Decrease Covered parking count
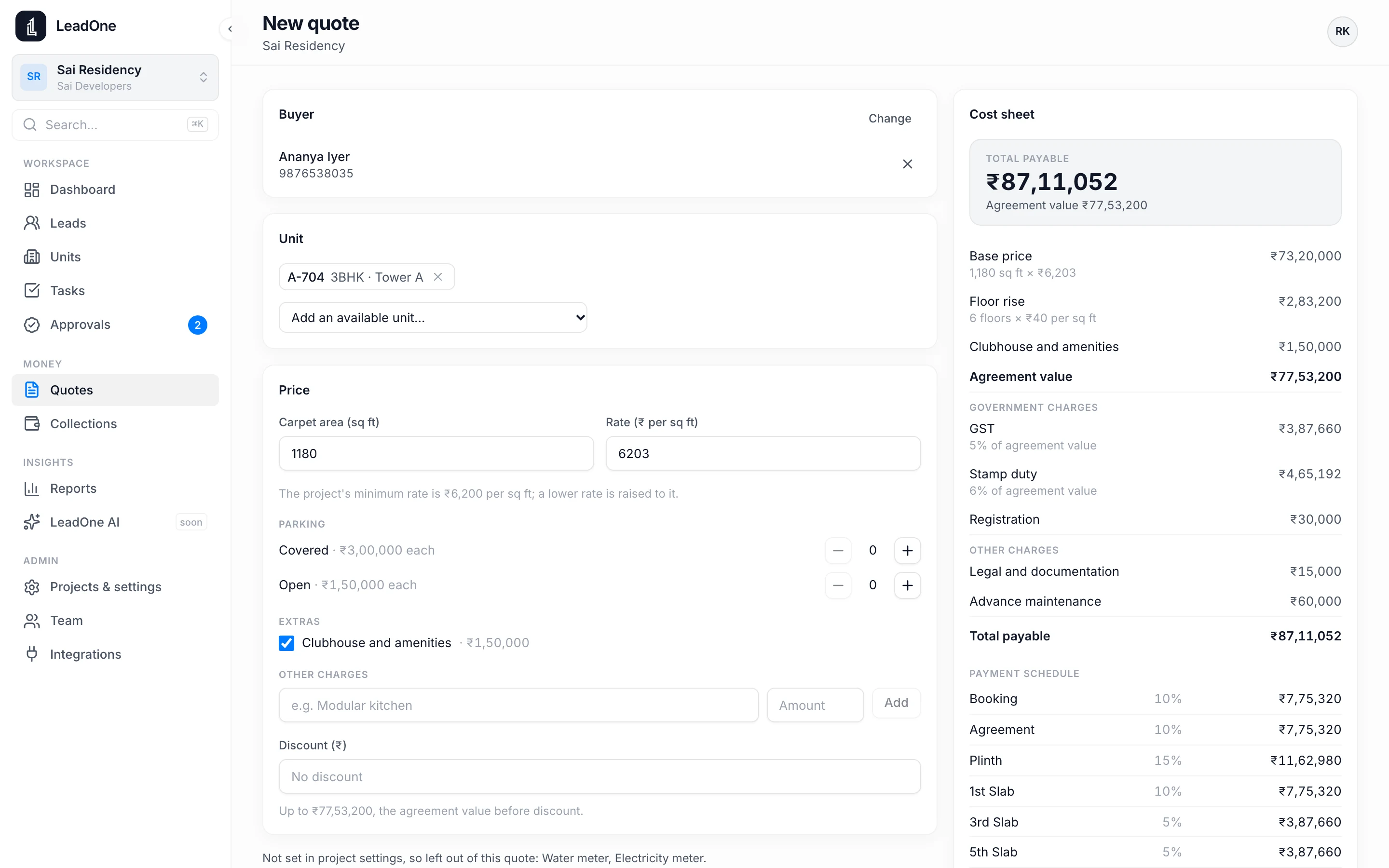Image resolution: width=1389 pixels, height=868 pixels. (x=838, y=551)
